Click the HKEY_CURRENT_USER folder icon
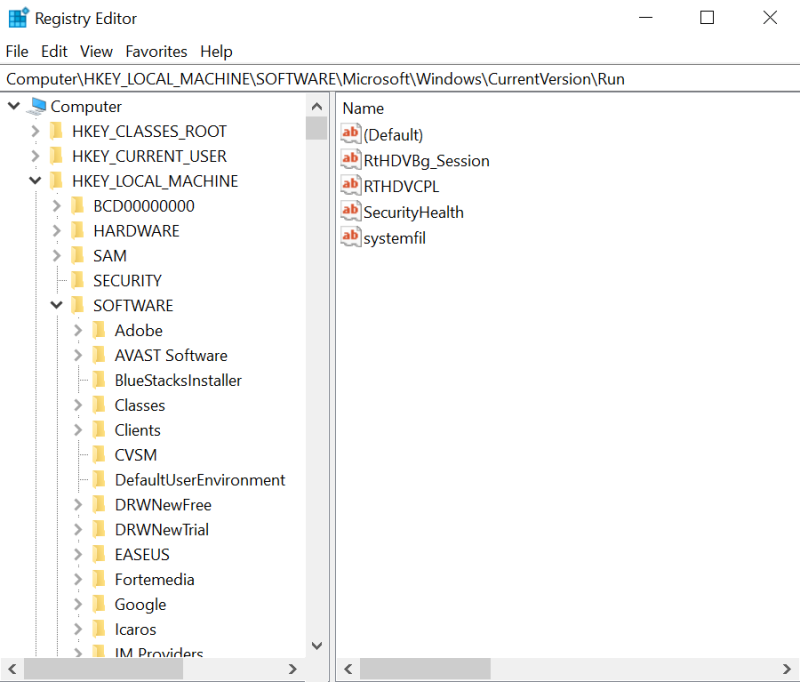 coord(56,156)
